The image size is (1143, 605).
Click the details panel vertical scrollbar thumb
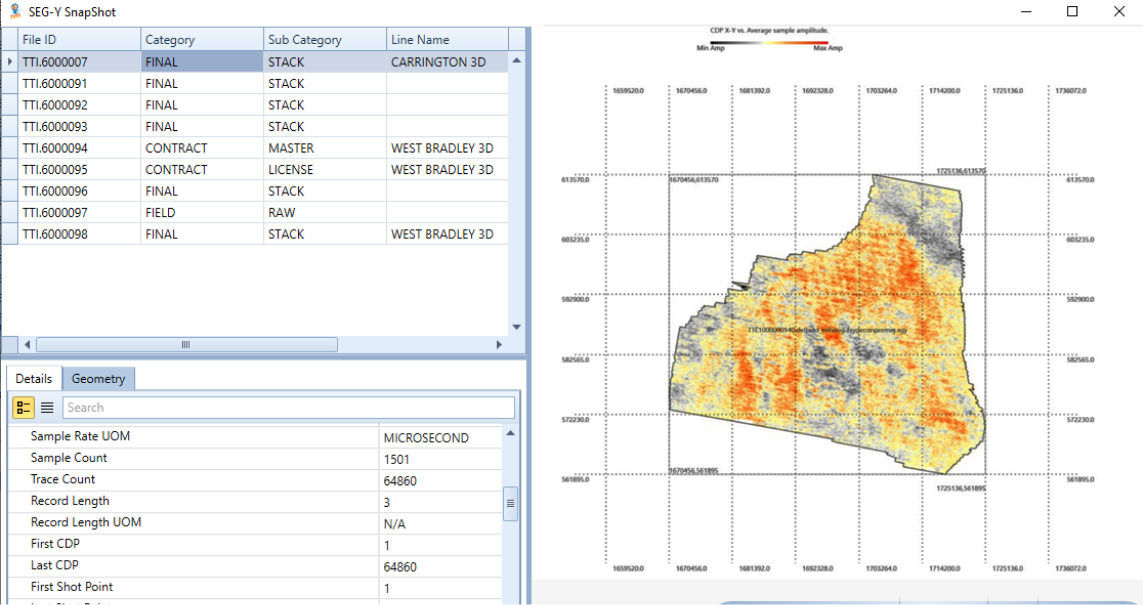pos(511,502)
